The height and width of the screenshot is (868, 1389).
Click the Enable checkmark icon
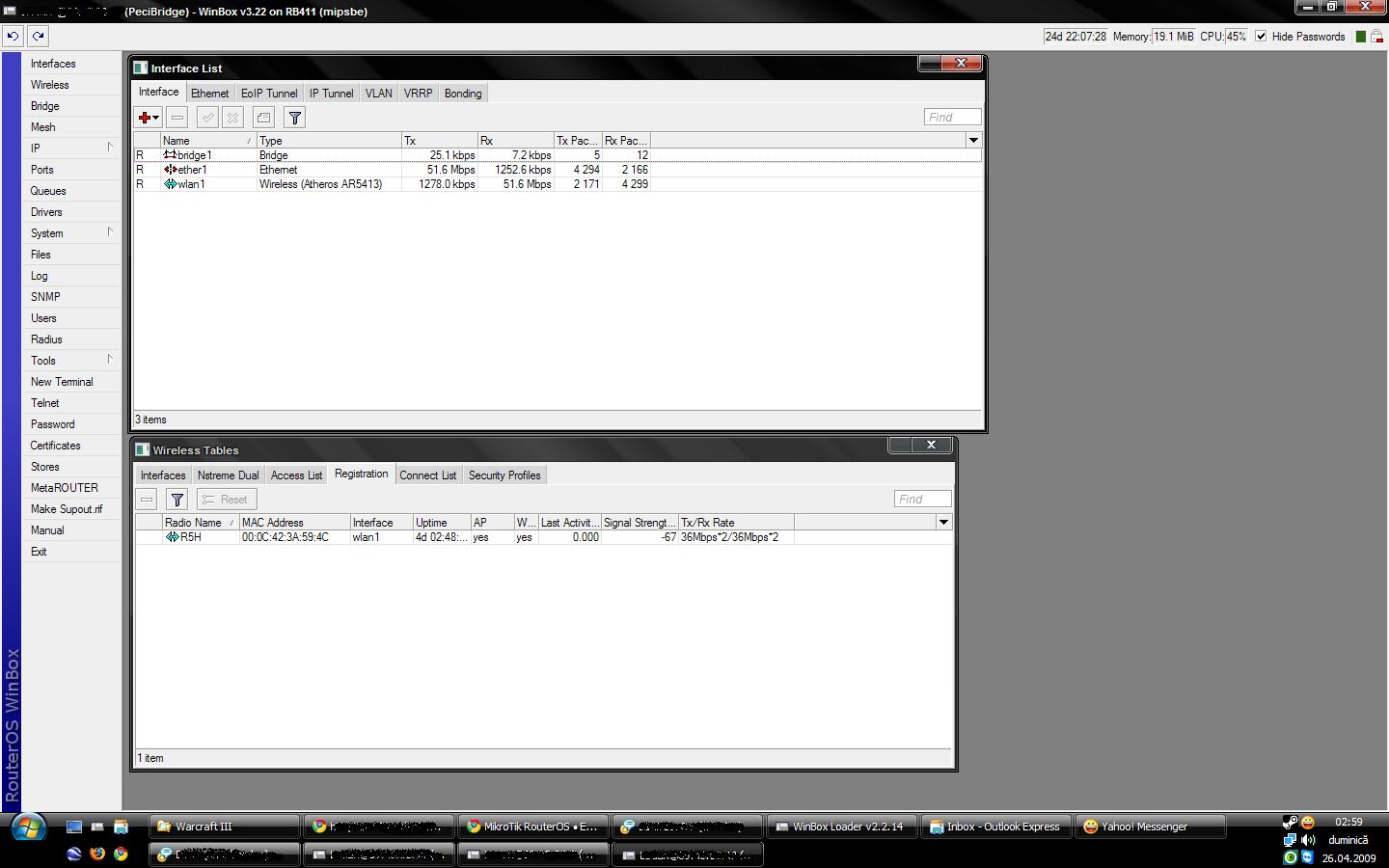(x=207, y=118)
